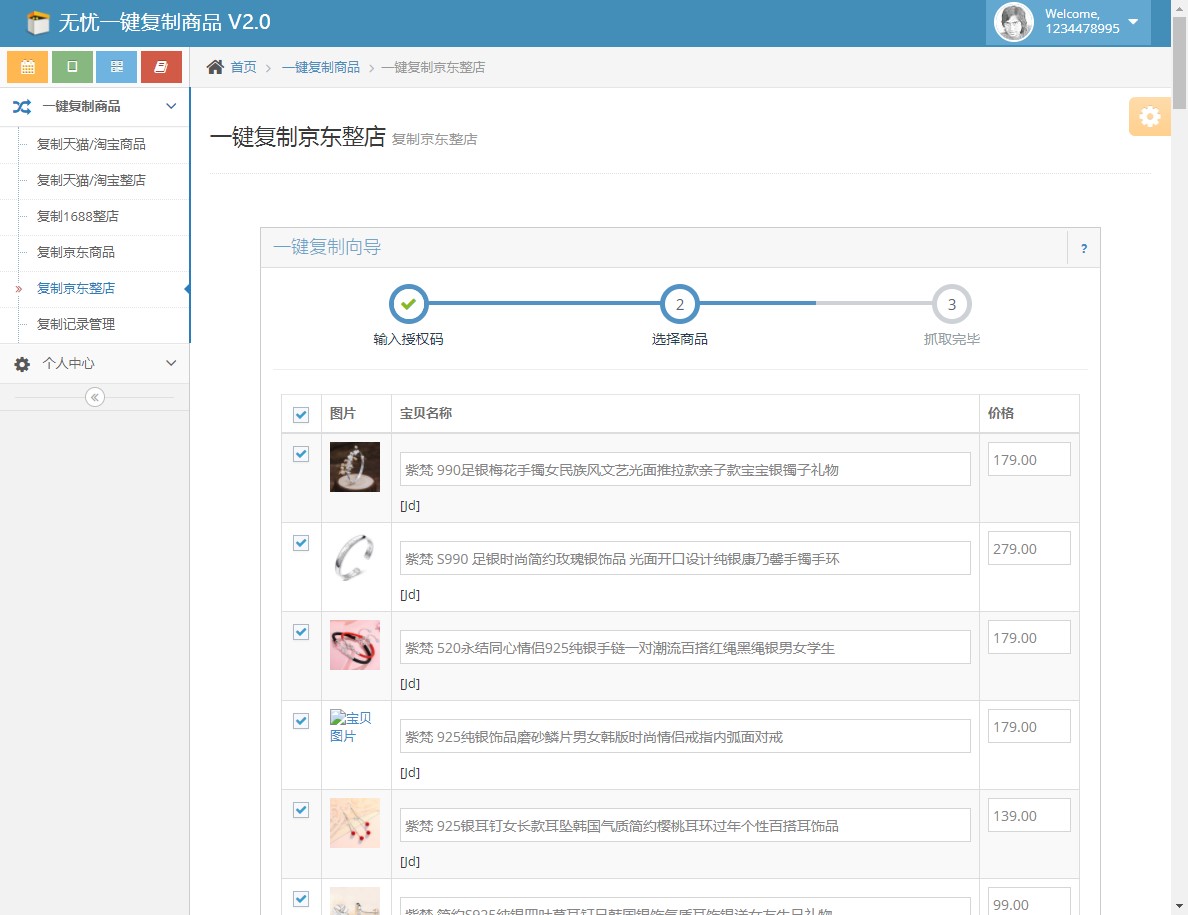Click the [Jd] link under 520永结同心
The width and height of the screenshot is (1188, 915).
pos(410,684)
